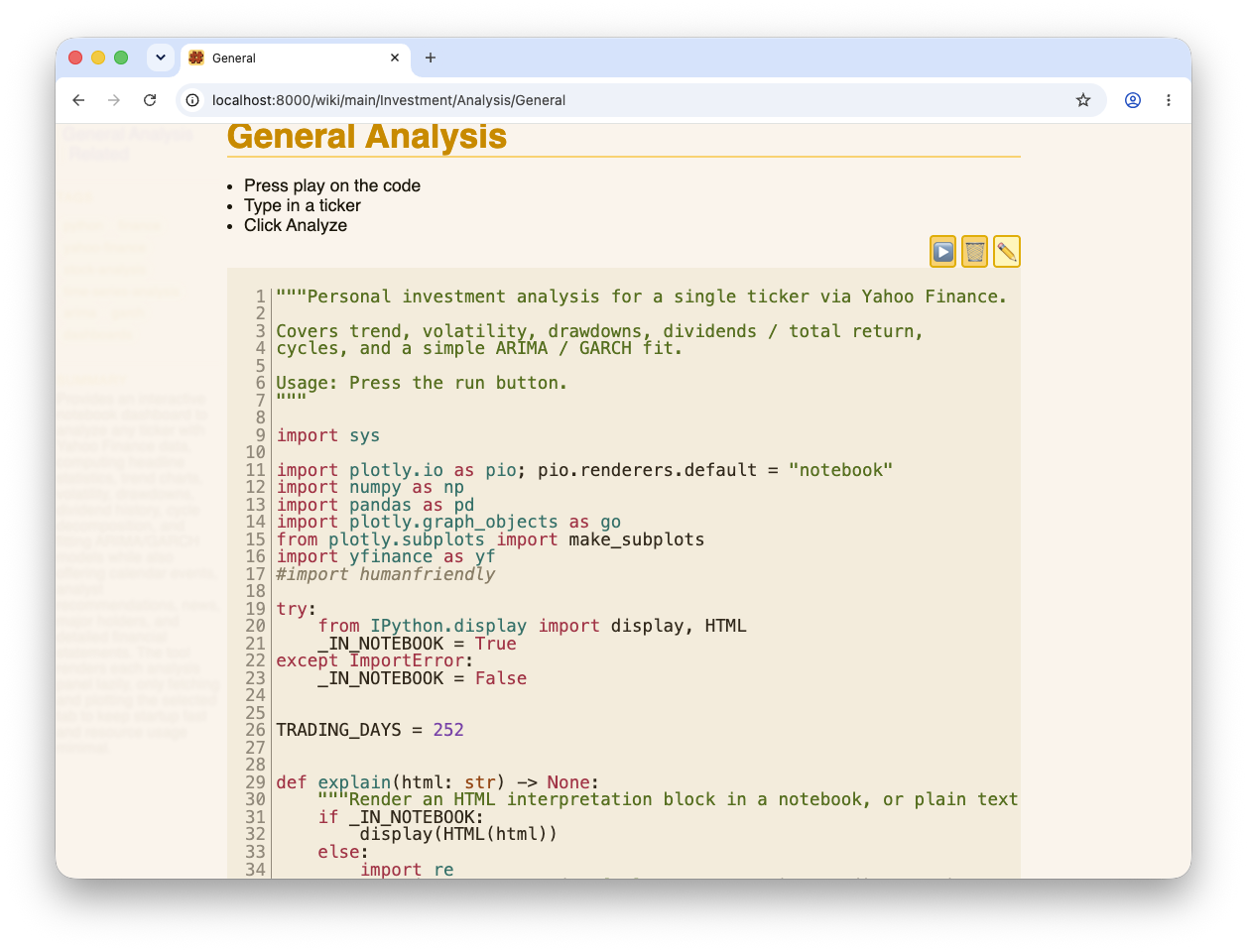Click line number 26 in the gutter

(x=256, y=730)
